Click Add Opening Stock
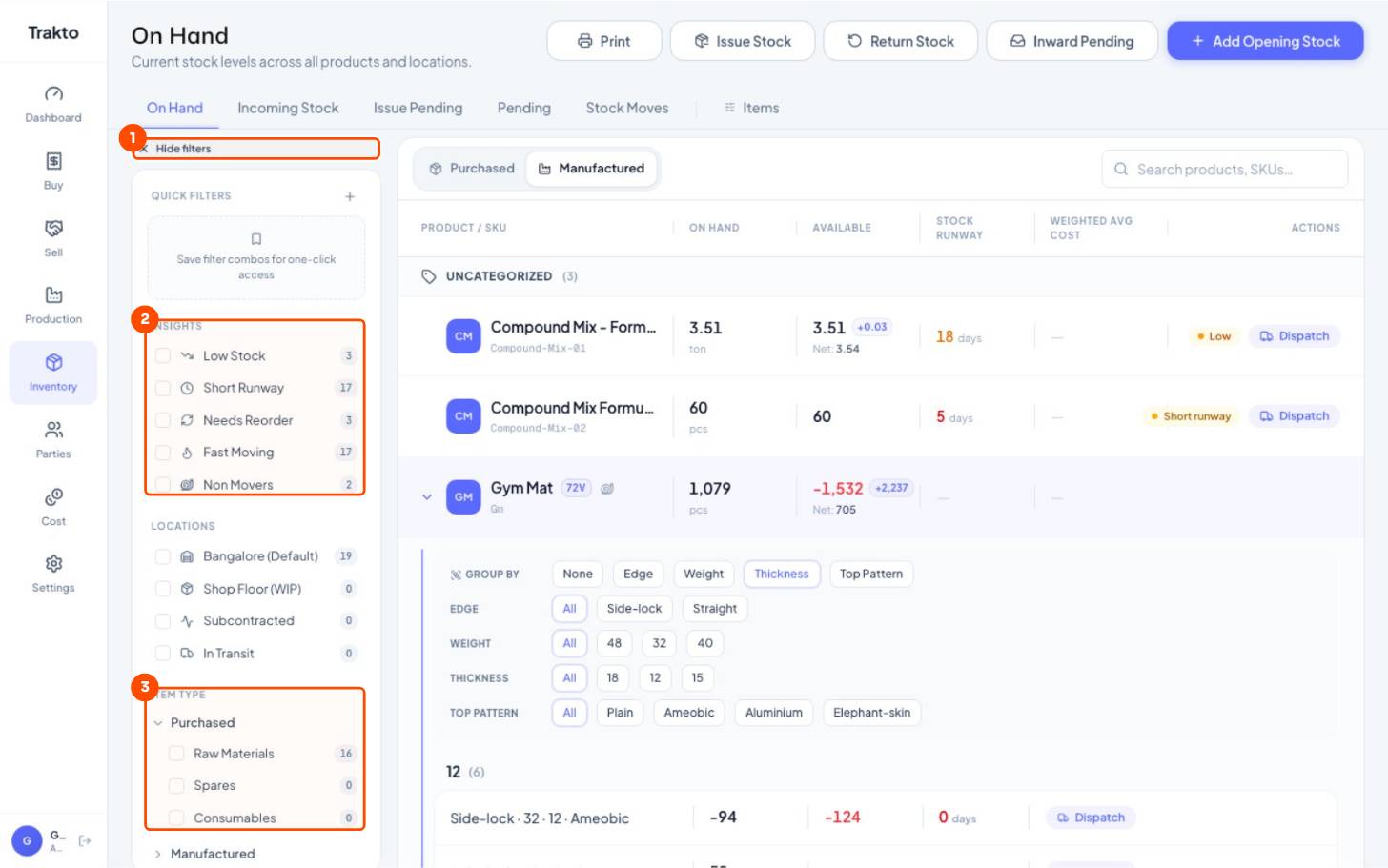The width and height of the screenshot is (1388, 868). 1265,41
